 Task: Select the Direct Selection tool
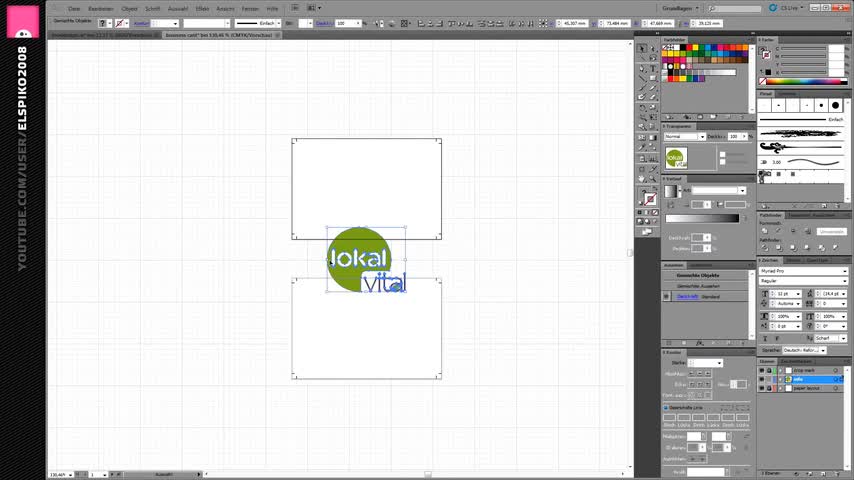(x=652, y=48)
